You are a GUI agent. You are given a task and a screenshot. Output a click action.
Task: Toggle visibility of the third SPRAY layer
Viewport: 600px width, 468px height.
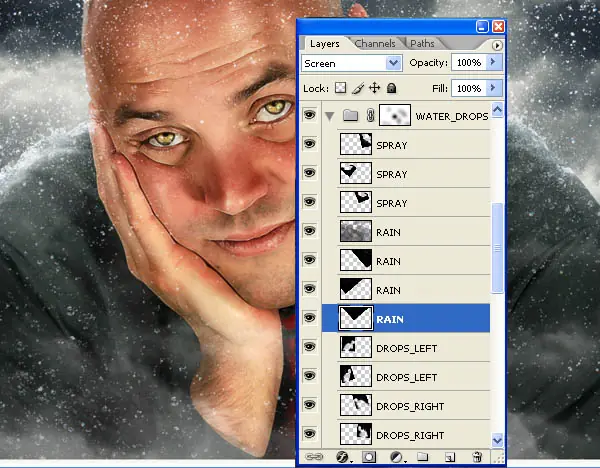pyautogui.click(x=310, y=202)
